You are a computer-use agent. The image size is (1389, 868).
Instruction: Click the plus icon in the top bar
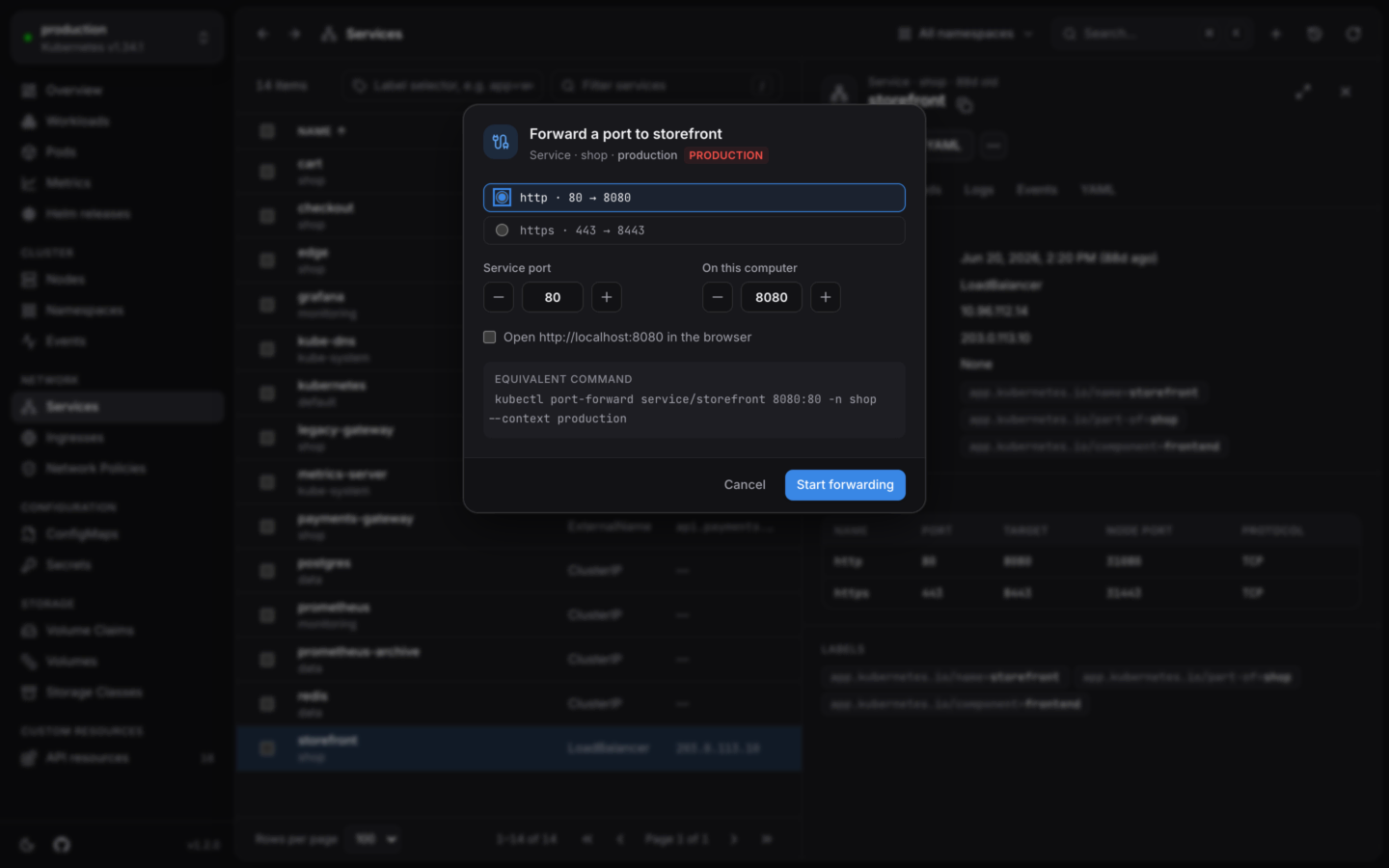click(1276, 34)
